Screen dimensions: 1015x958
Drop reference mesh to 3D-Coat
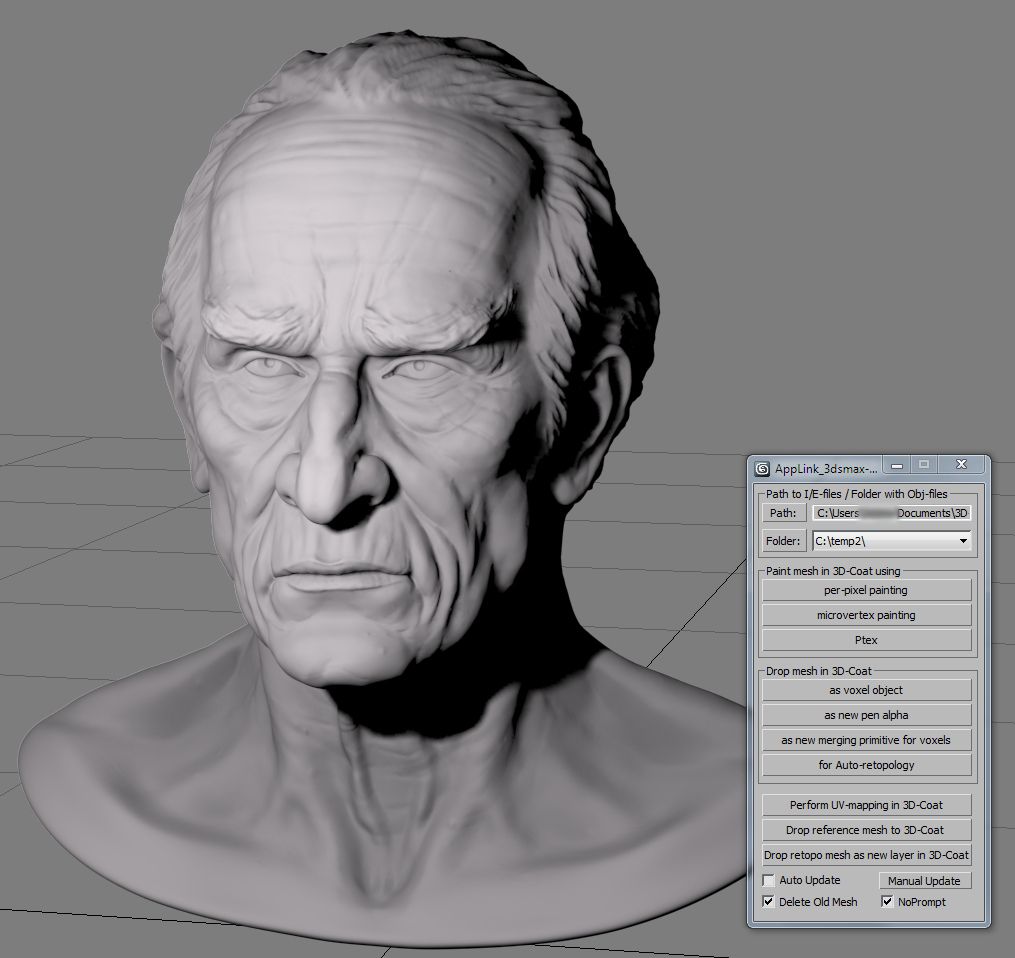coord(865,829)
